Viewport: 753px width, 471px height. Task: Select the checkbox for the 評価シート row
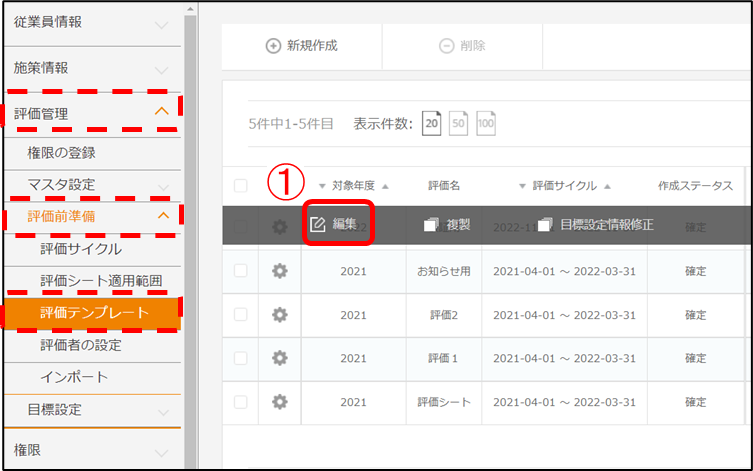tap(240, 402)
